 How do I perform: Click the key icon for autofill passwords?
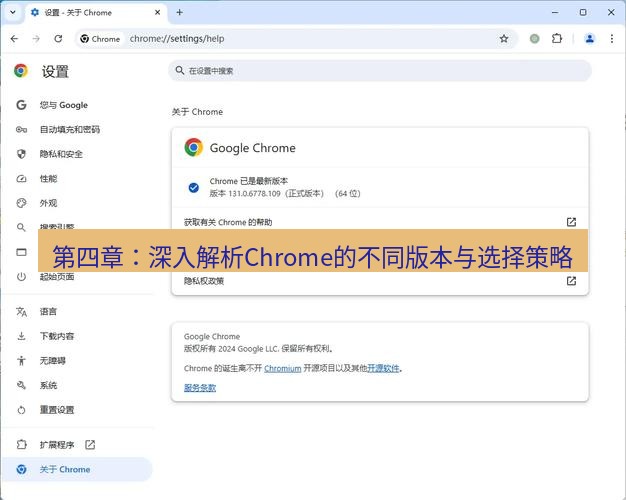21,129
